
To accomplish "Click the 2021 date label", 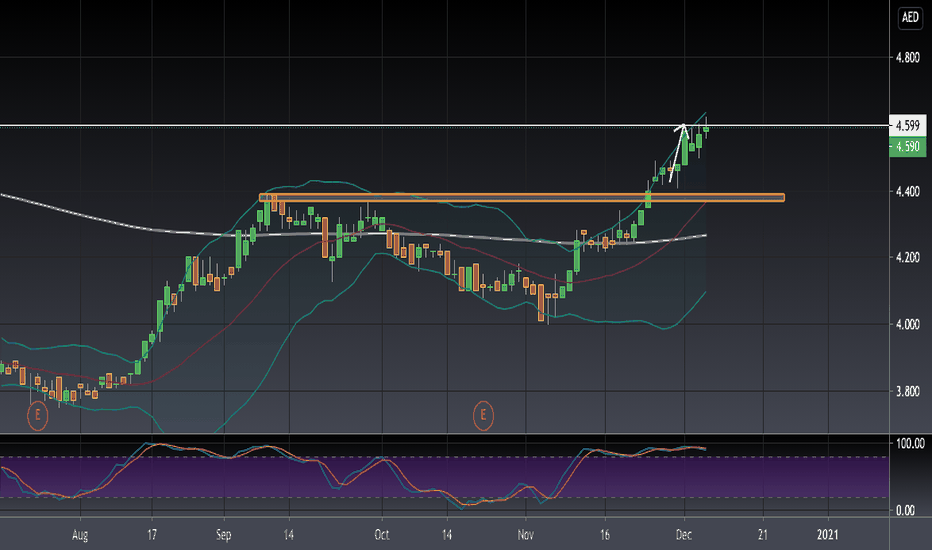I will click(828, 535).
